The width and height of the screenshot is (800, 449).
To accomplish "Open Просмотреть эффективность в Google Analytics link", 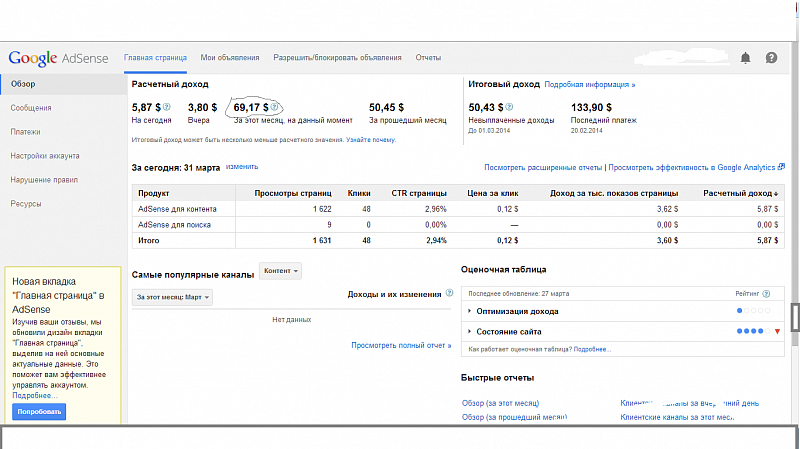I will coord(692,167).
